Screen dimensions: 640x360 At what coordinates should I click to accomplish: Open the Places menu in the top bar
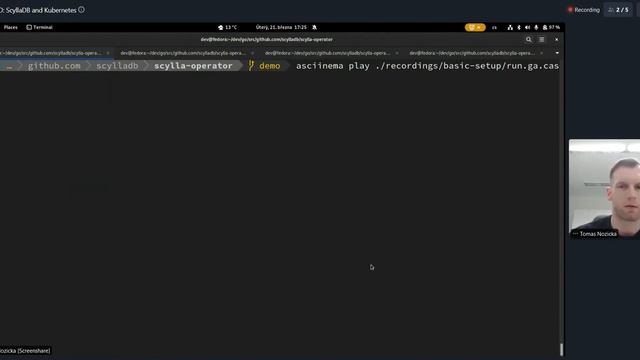point(11,27)
